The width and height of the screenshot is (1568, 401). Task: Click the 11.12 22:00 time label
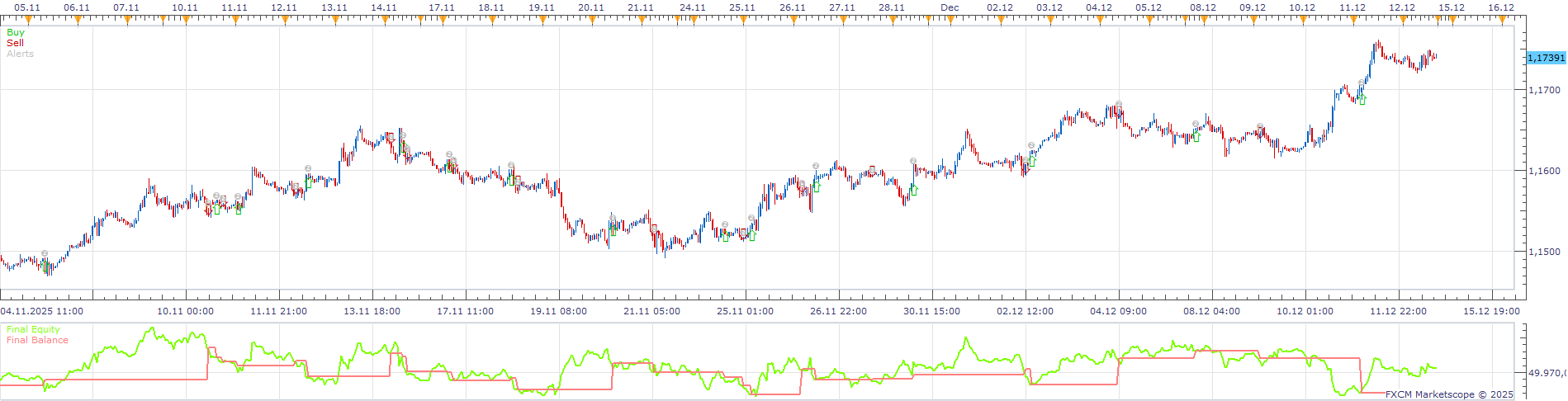[1399, 311]
